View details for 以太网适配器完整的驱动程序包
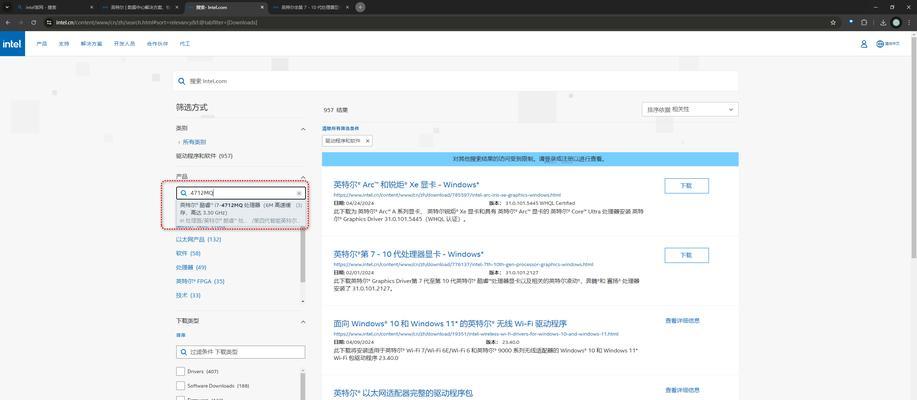Image resolution: width=917 pixels, height=400 pixels. (x=682, y=390)
